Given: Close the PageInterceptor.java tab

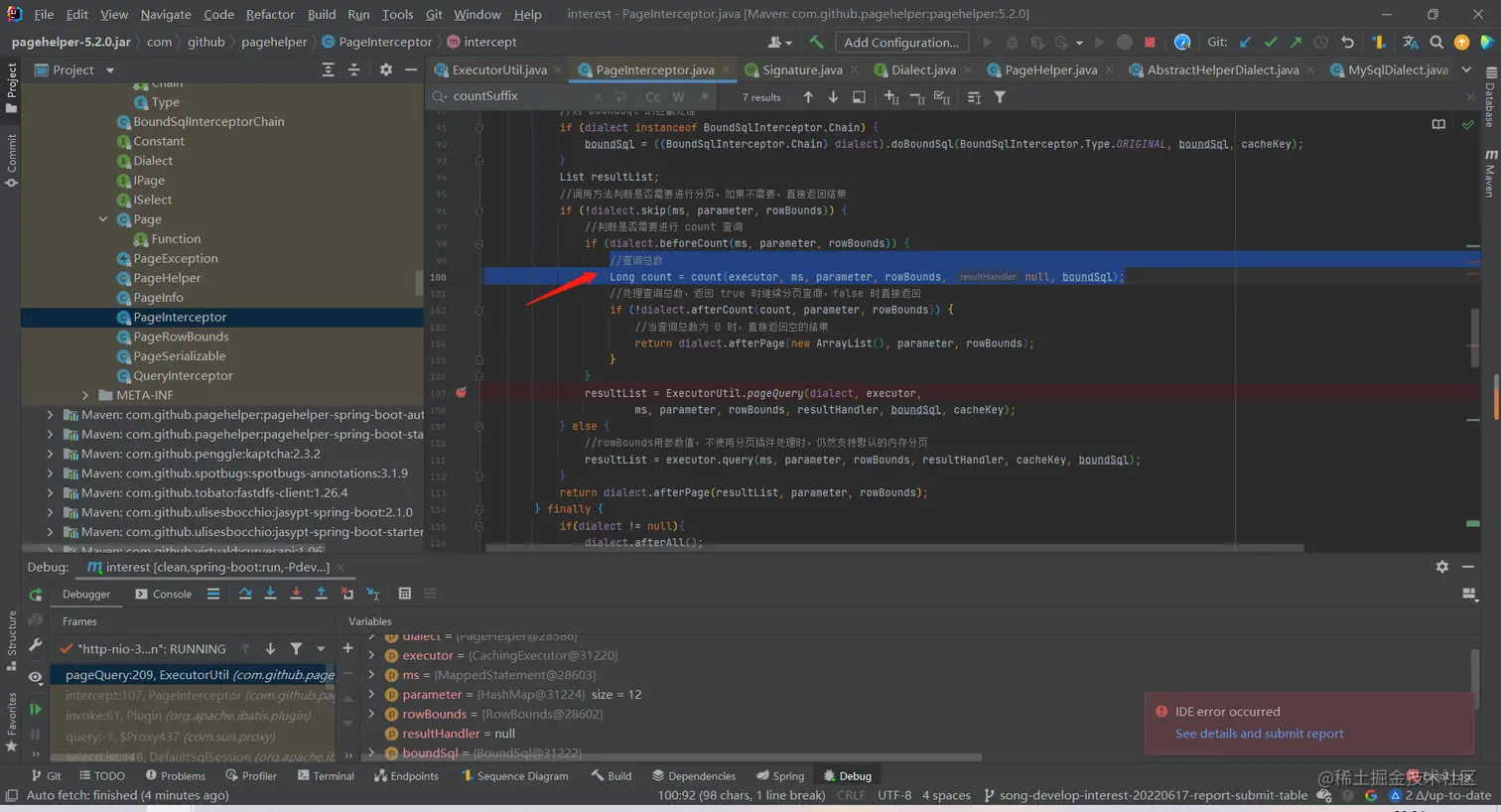Looking at the screenshot, I should [725, 69].
